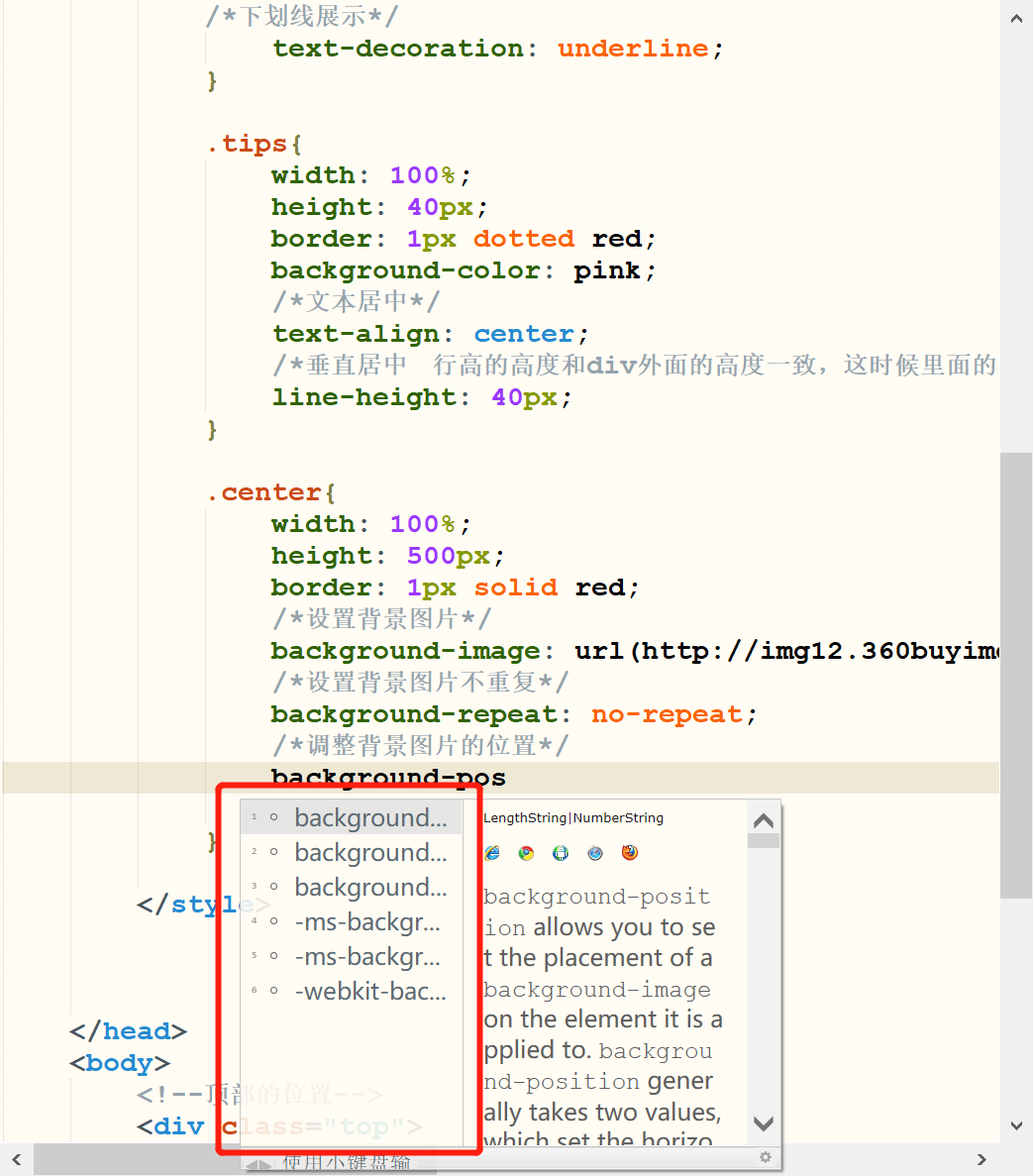
Task: Click the '/*下划线展示*/' comment
Action: pyautogui.click(x=302, y=16)
